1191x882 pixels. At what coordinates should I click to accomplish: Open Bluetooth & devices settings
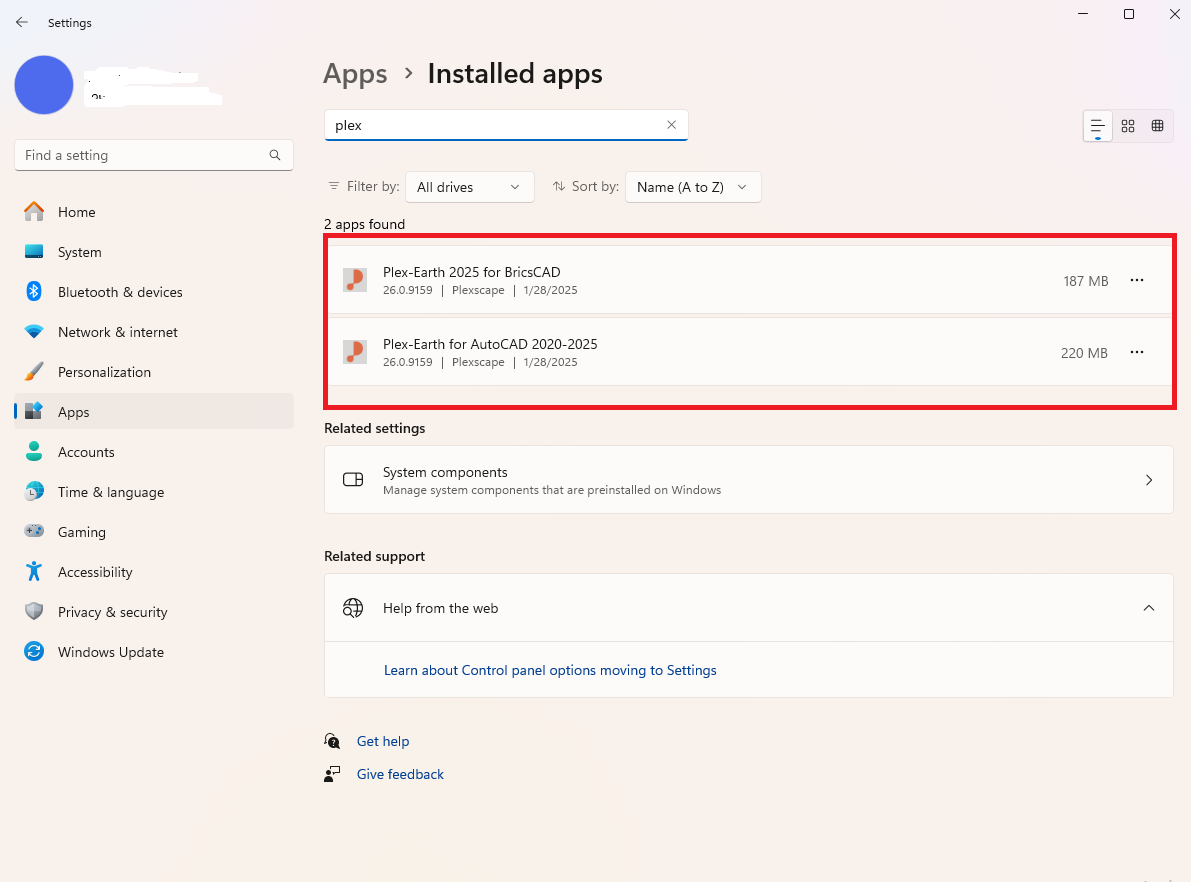pos(153,292)
